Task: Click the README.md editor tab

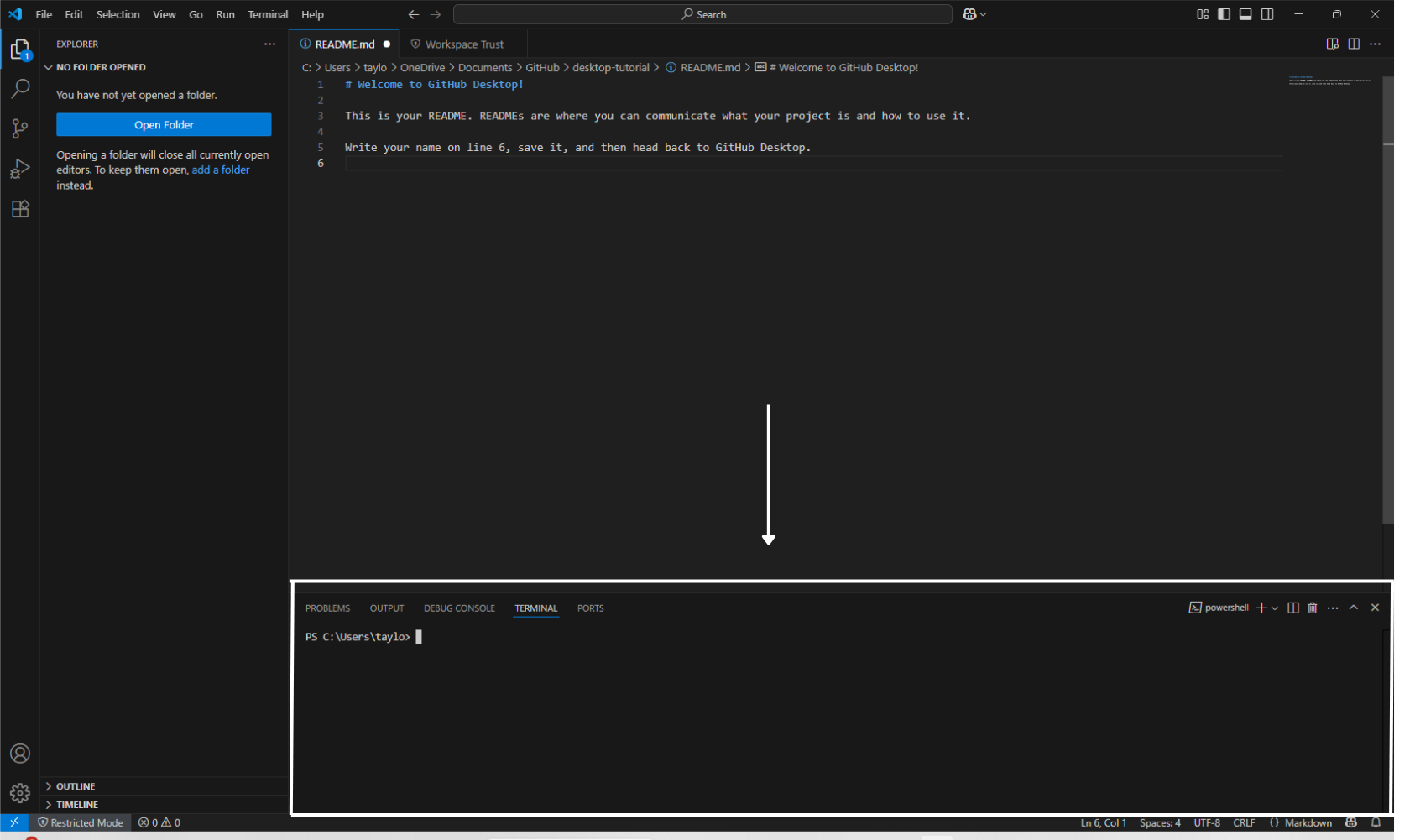Action: tap(344, 44)
